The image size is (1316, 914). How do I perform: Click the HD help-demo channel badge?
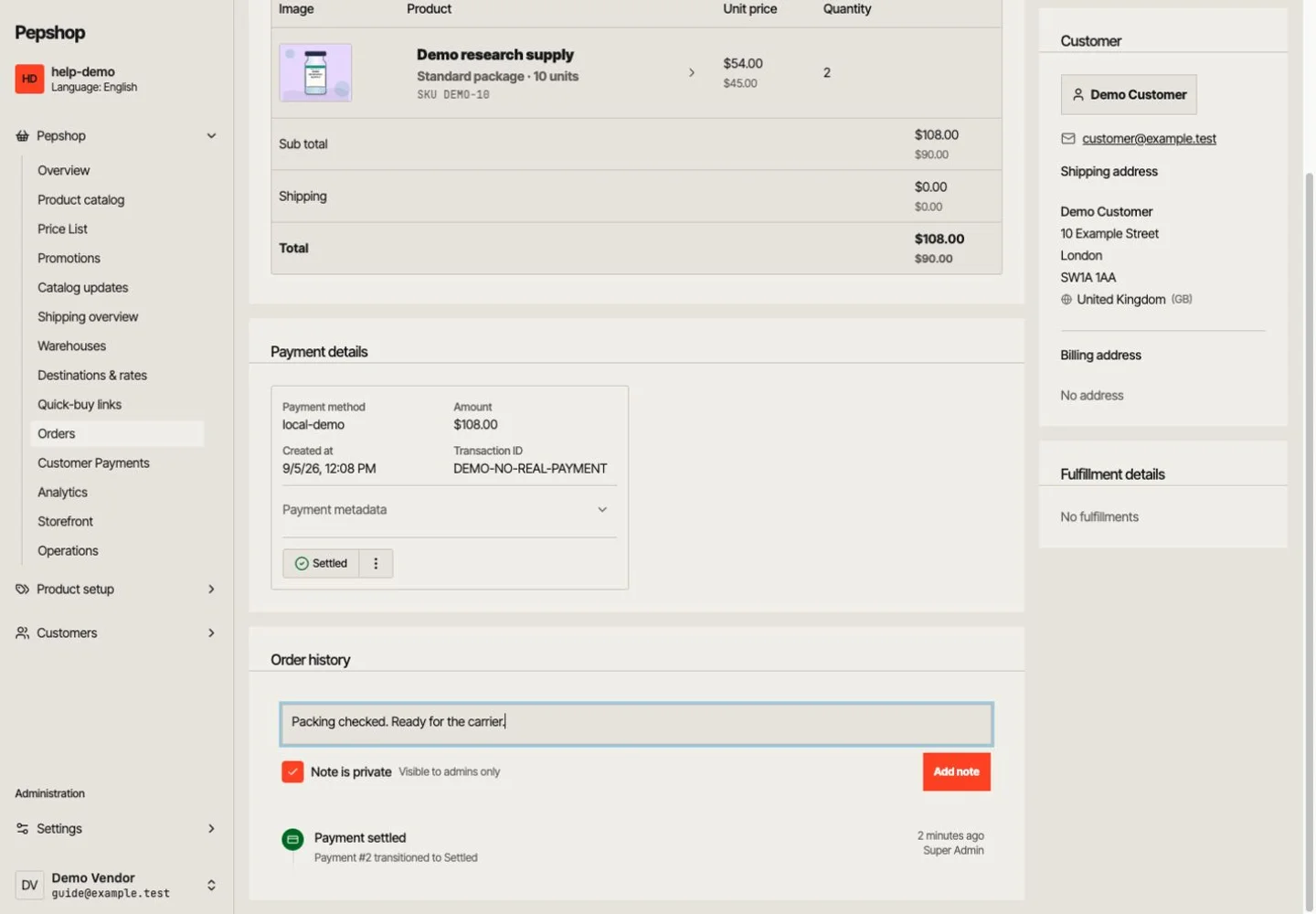(x=29, y=79)
